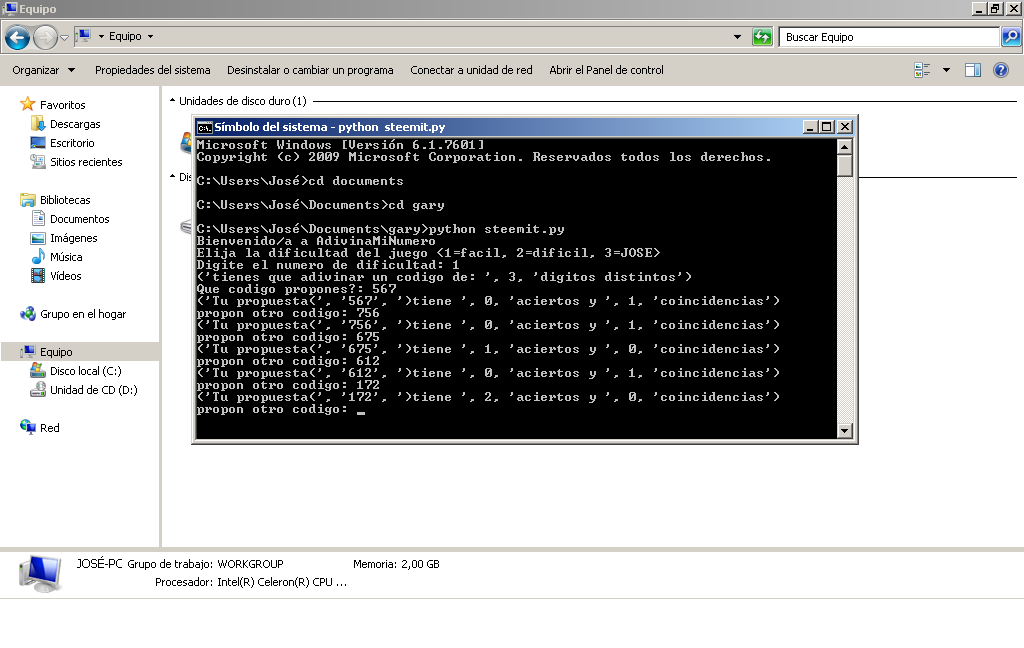The image size is (1024, 648).
Task: Change view with the view-mode icon
Action: coord(922,70)
